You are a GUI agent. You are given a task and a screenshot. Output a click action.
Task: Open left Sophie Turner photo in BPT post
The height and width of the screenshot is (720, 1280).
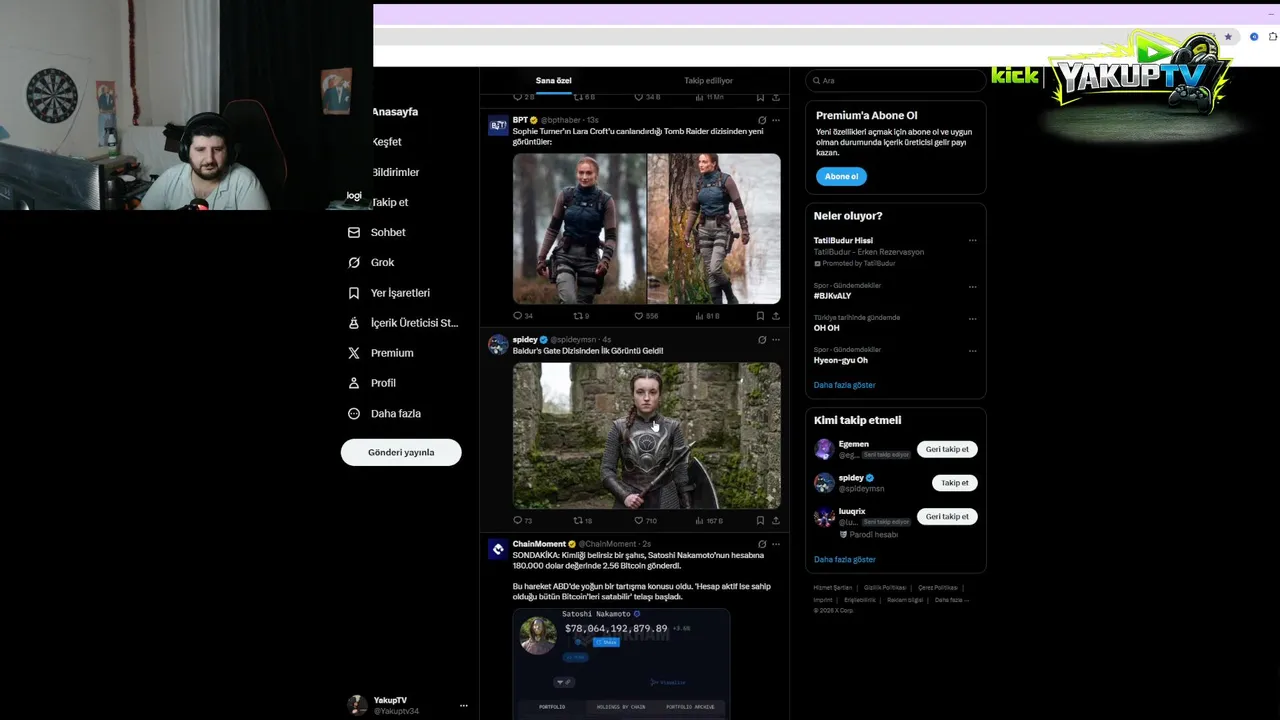580,228
